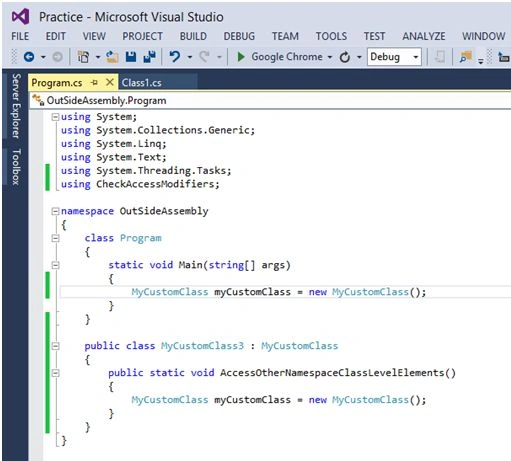Open the toolbar overflow options arrow

point(481,60)
